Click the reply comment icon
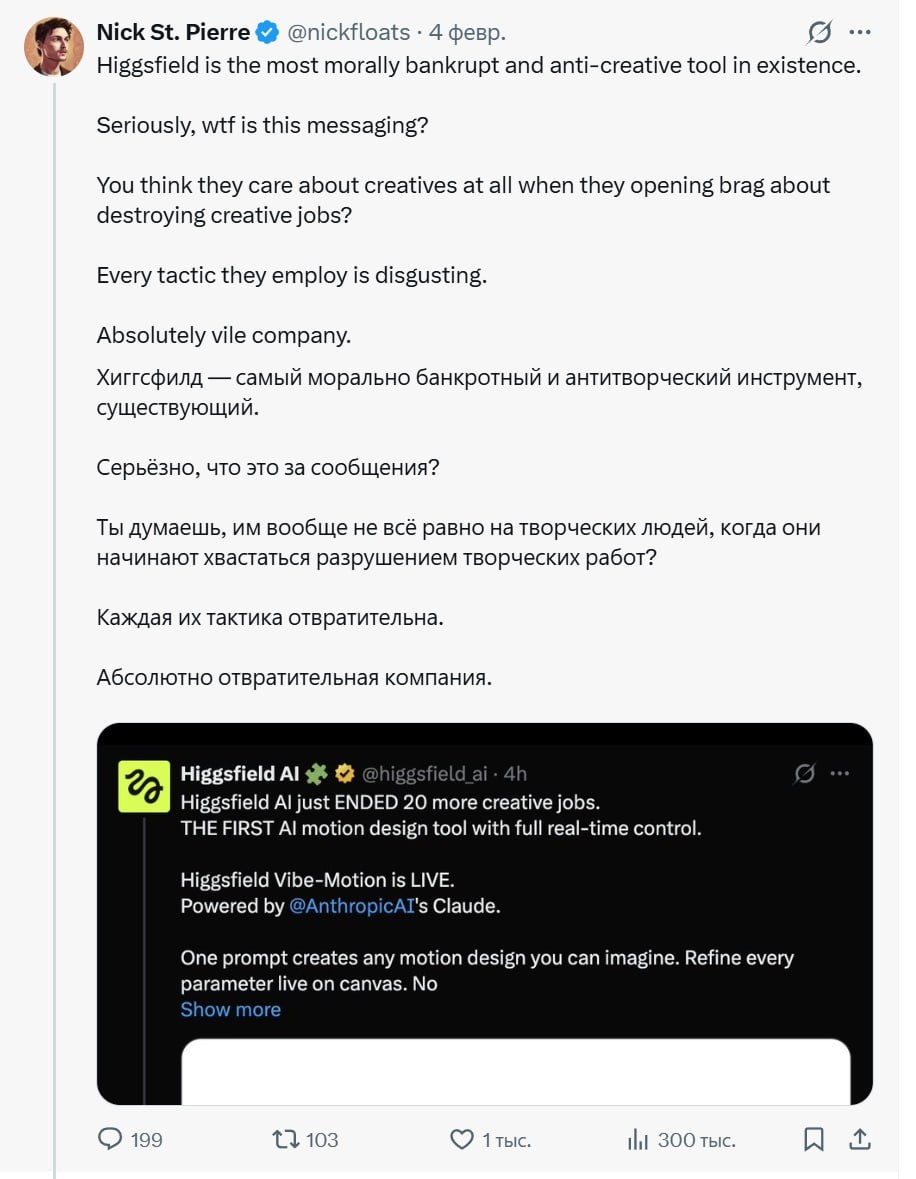Viewport: 916px width, 1179px height. coord(109,1139)
